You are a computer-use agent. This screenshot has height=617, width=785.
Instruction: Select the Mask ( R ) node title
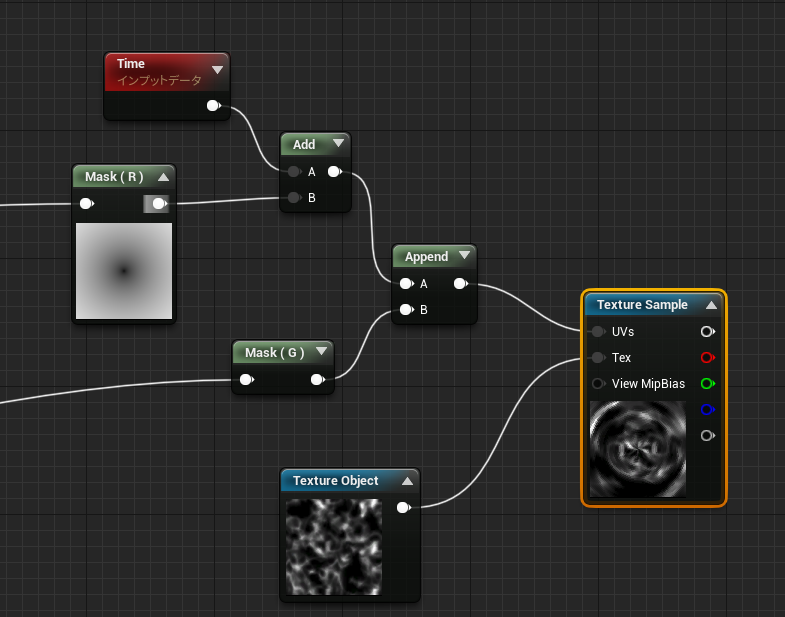tap(114, 177)
